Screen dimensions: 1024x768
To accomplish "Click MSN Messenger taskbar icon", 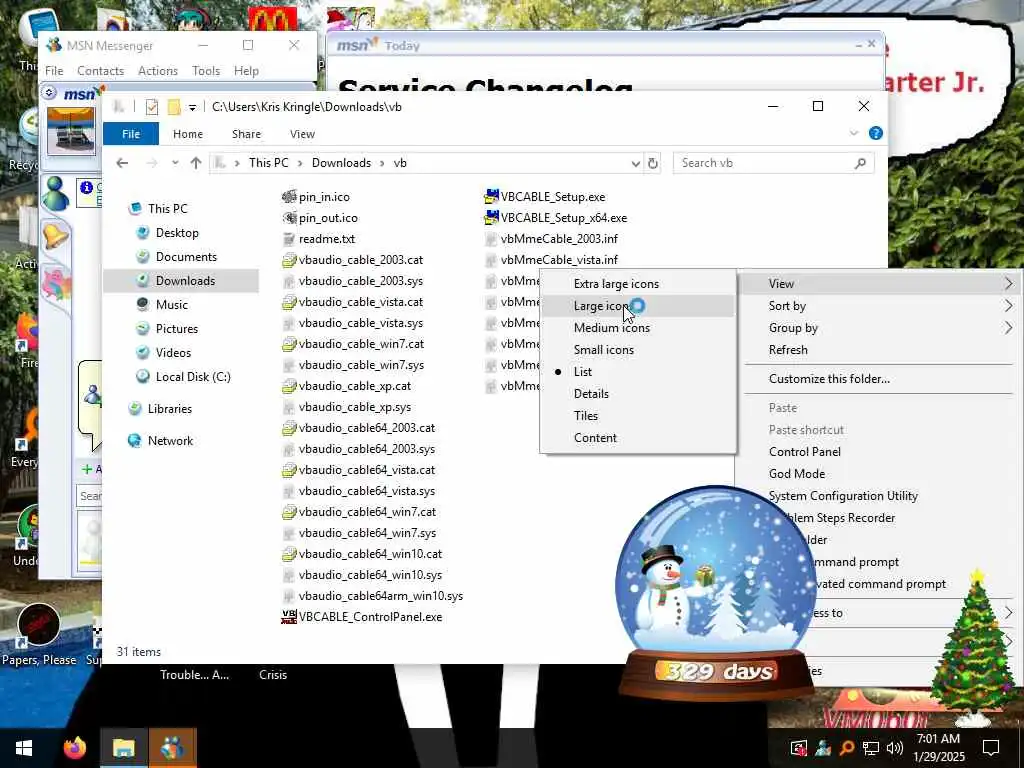I will click(x=172, y=748).
